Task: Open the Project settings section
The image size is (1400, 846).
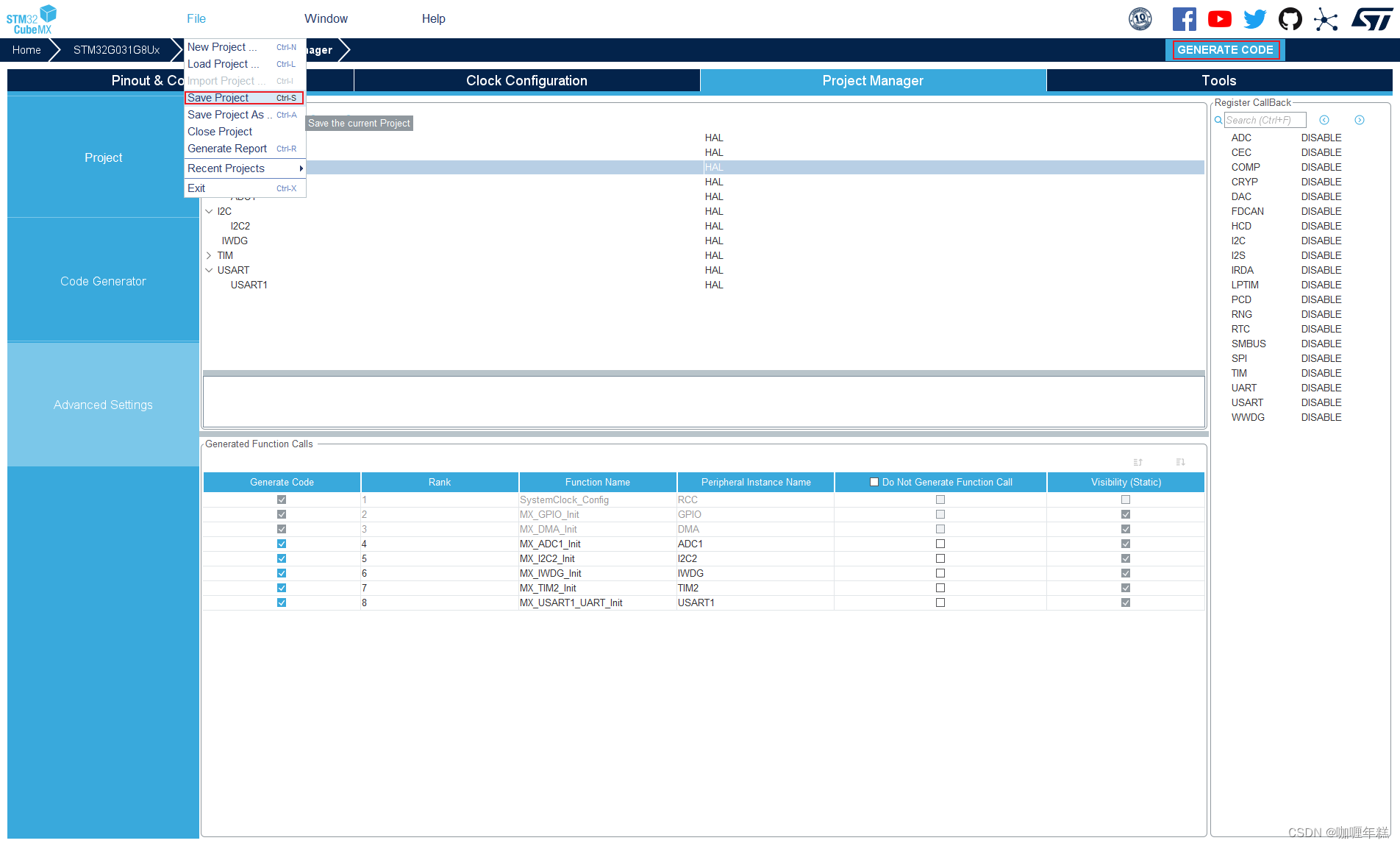Action: tap(103, 157)
